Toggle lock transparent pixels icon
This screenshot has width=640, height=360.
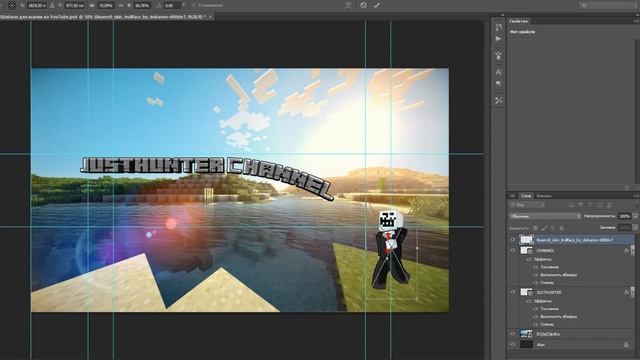point(535,228)
